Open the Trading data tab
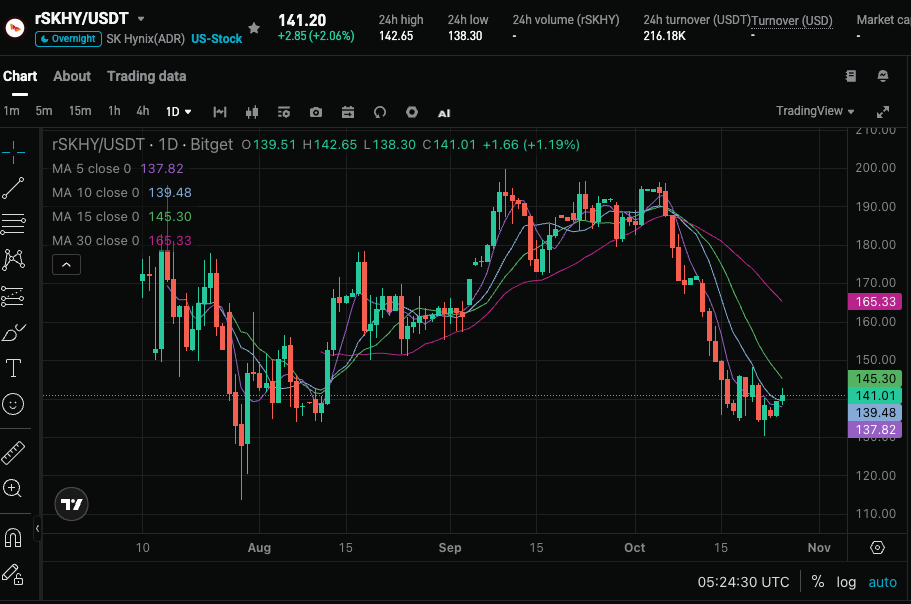911x604 pixels. (x=146, y=76)
